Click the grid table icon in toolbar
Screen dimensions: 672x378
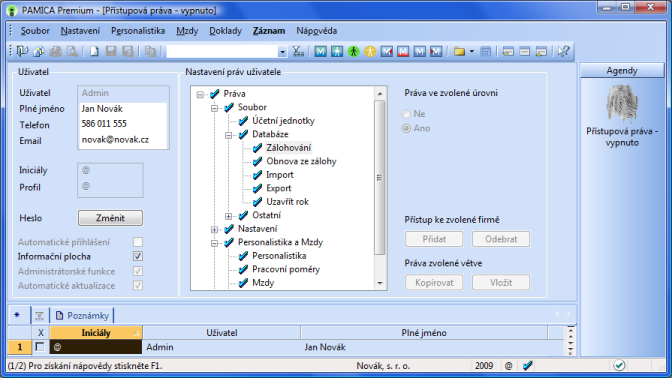tap(485, 51)
